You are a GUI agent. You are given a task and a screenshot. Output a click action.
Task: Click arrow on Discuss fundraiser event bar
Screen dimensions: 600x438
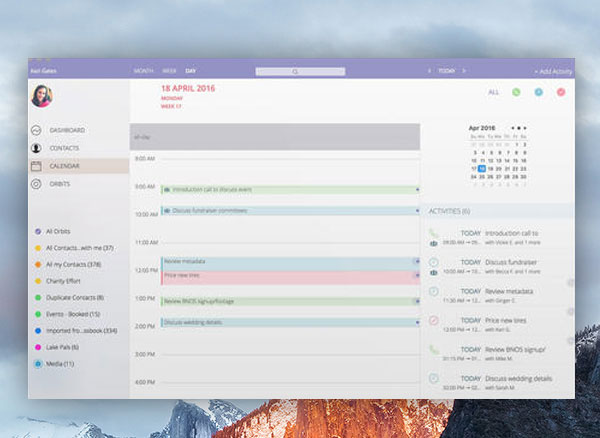point(417,211)
